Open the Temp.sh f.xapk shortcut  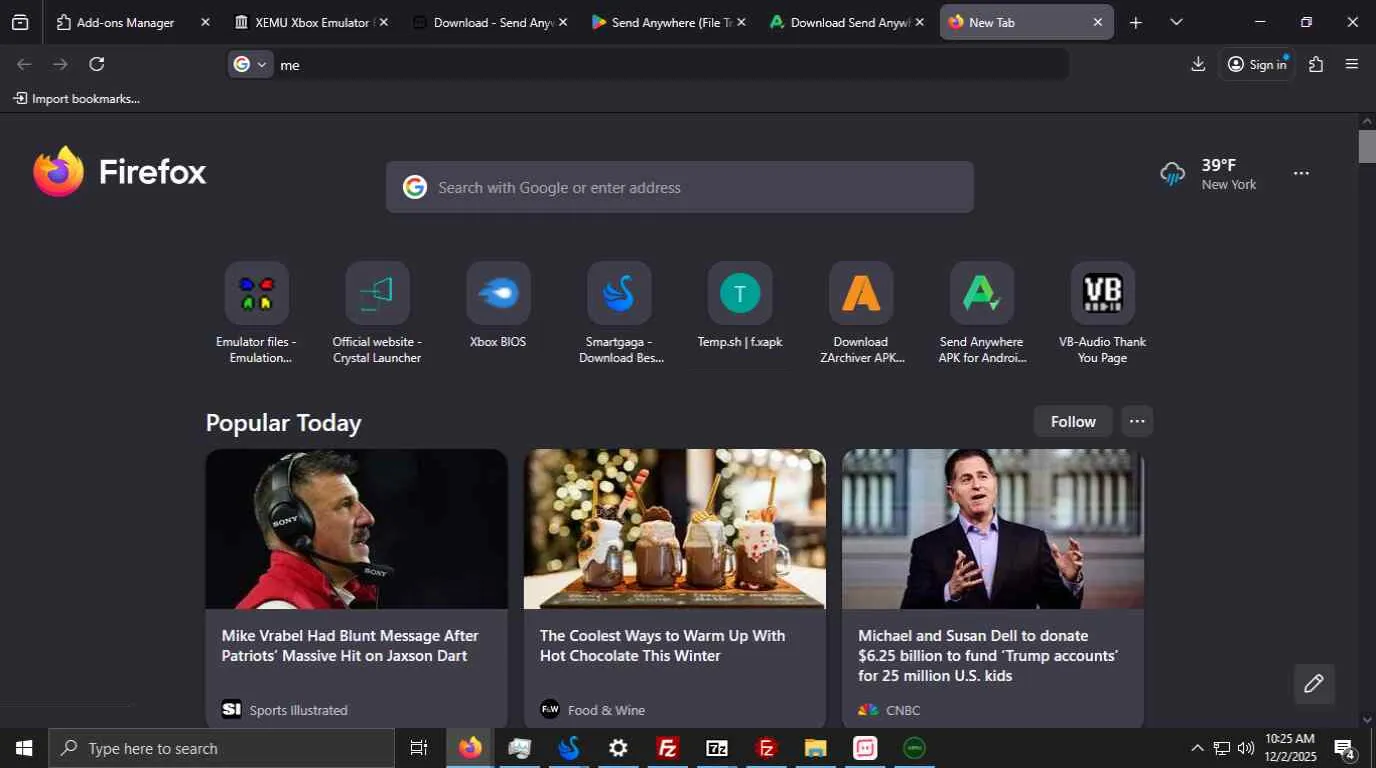(x=740, y=305)
